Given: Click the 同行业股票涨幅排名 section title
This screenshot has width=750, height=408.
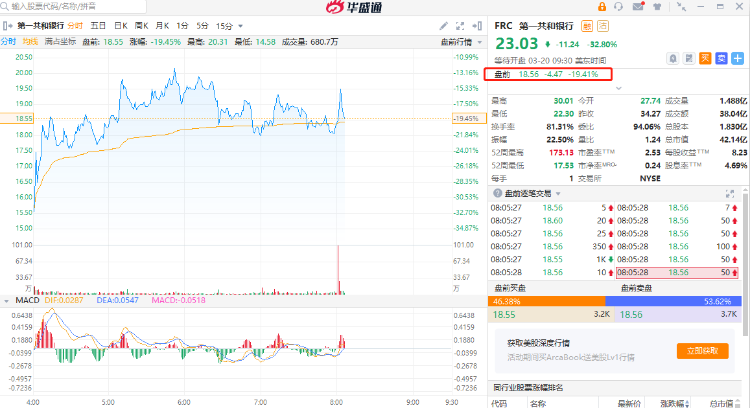Looking at the screenshot, I should 528,387.
